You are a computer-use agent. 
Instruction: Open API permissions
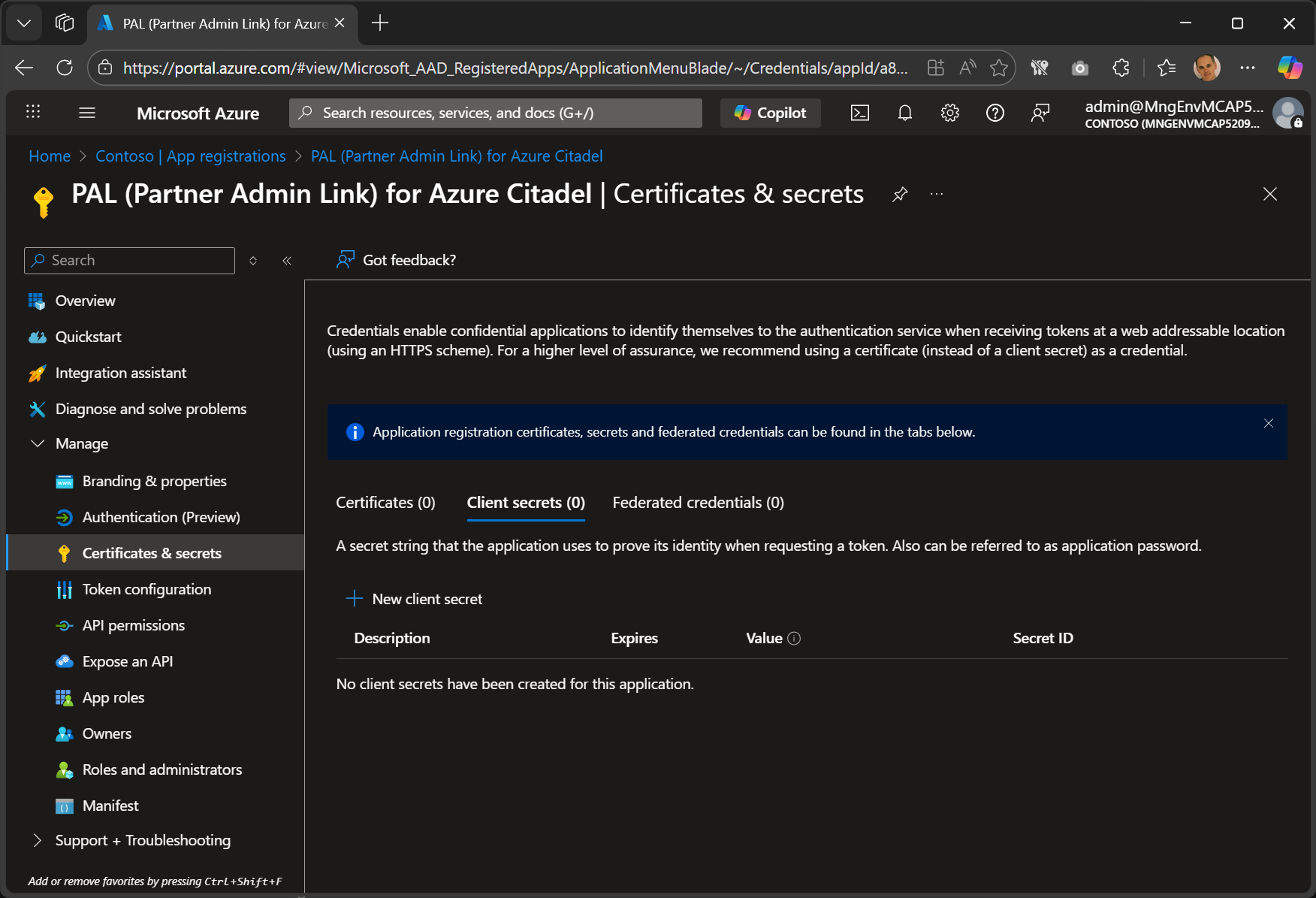[133, 625]
